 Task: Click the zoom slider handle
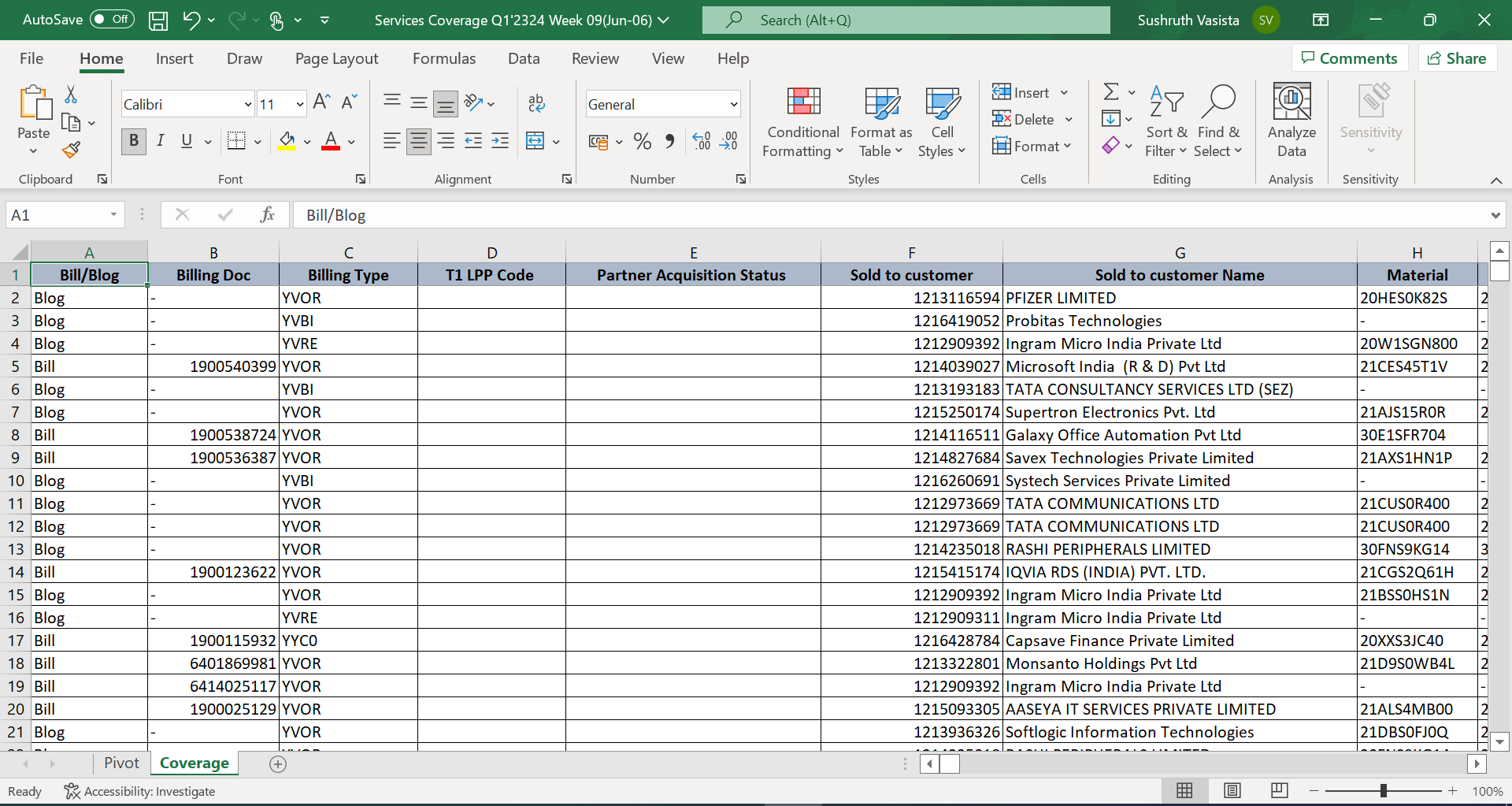click(x=1383, y=791)
